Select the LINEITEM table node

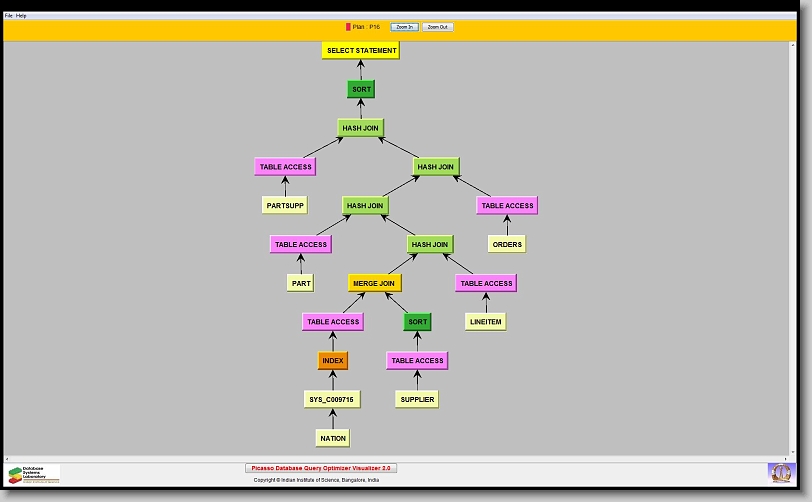[x=486, y=322]
